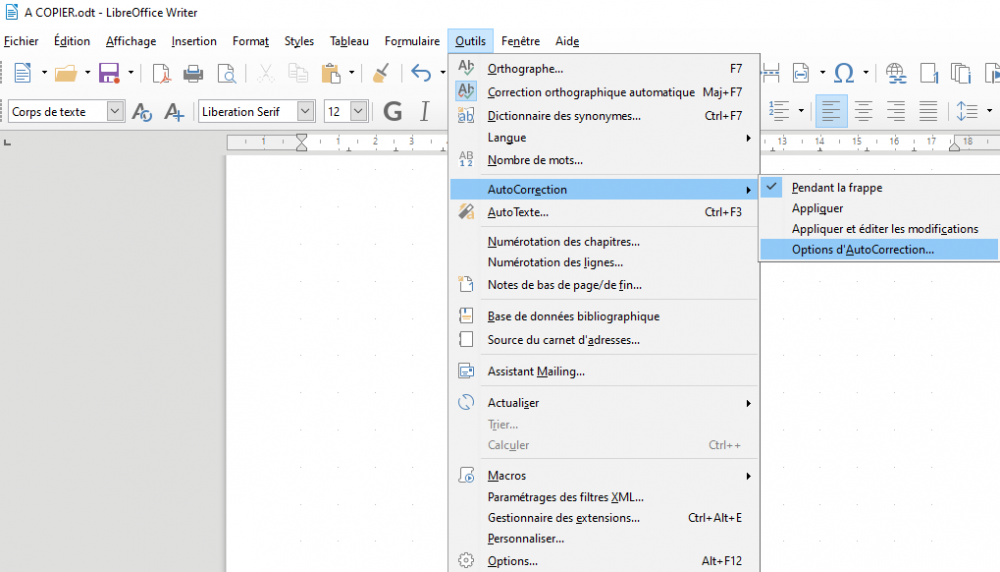Click the Print icon in toolbar
Screen dimensions: 1000x572
tap(194, 73)
